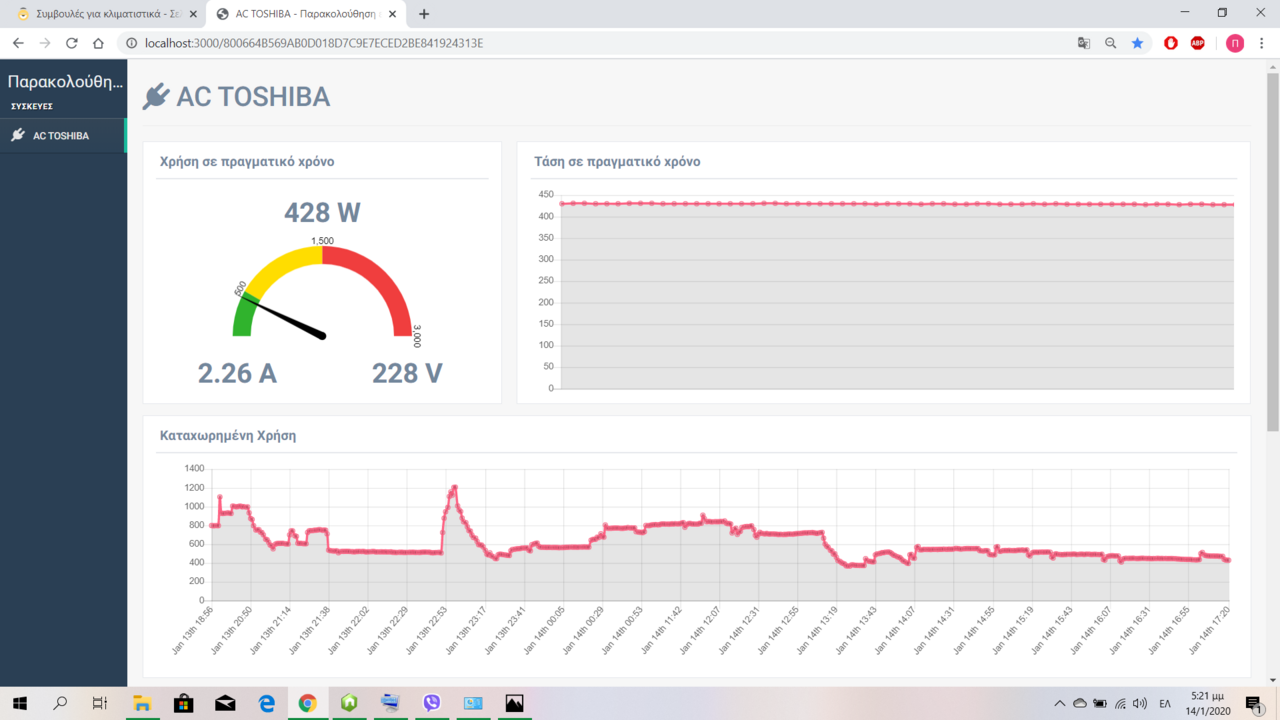1280x720 pixels.
Task: Open Task View on the taskbar
Action: (x=99, y=703)
